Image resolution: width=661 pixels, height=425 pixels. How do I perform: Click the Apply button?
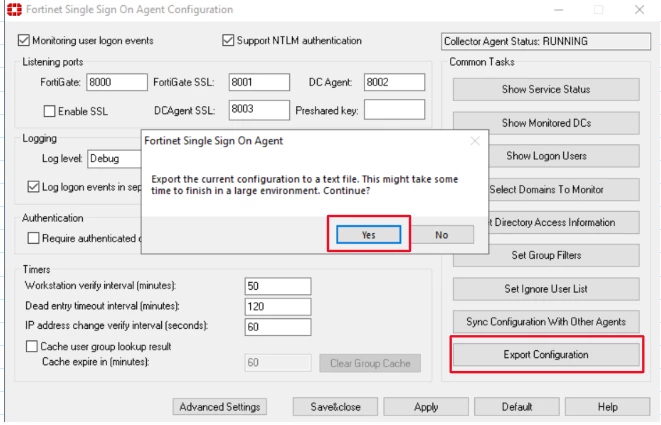point(426,407)
